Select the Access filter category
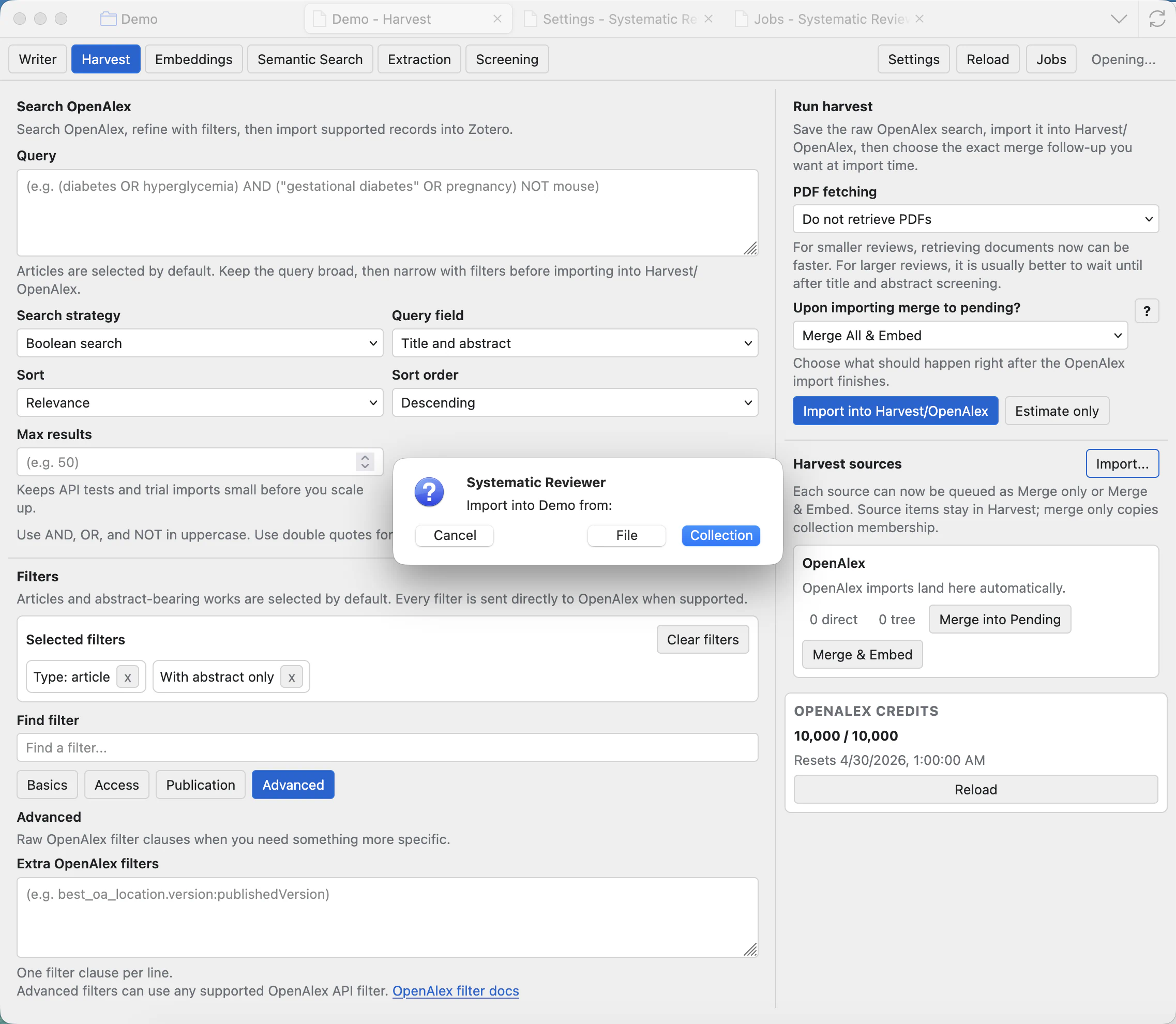The height and width of the screenshot is (1024, 1176). [x=116, y=785]
